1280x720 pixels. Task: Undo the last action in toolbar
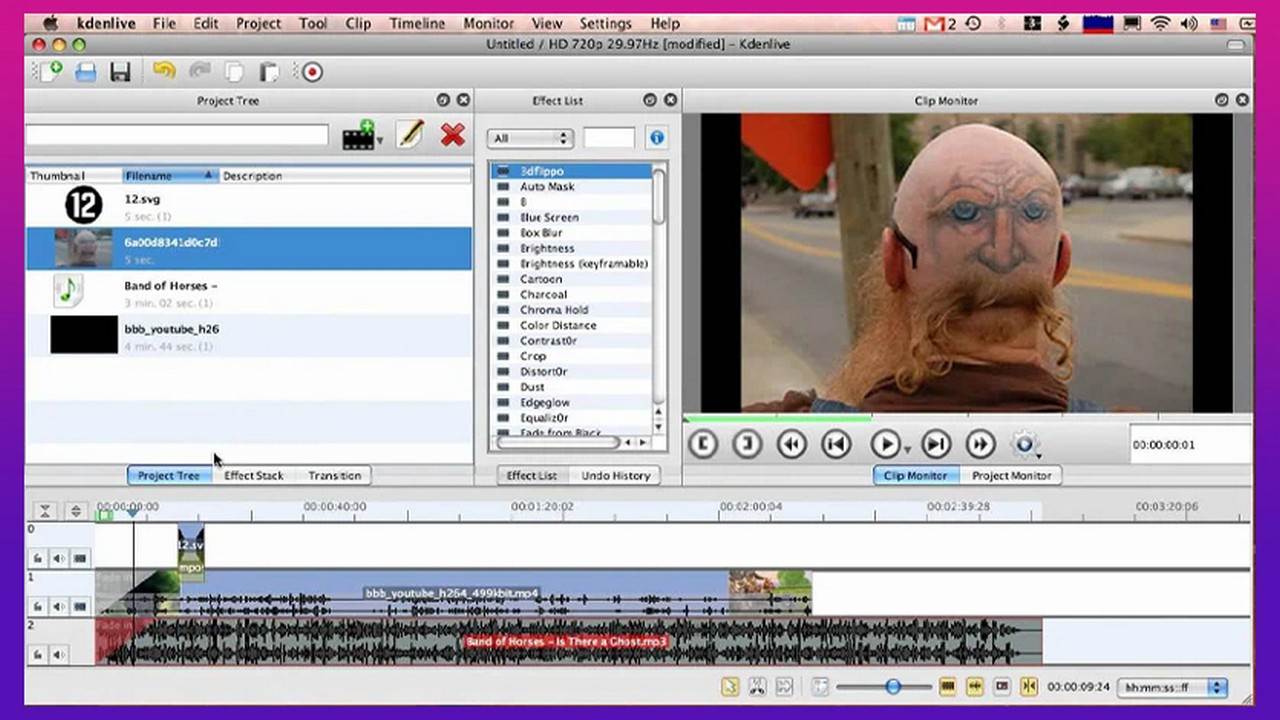(x=164, y=72)
